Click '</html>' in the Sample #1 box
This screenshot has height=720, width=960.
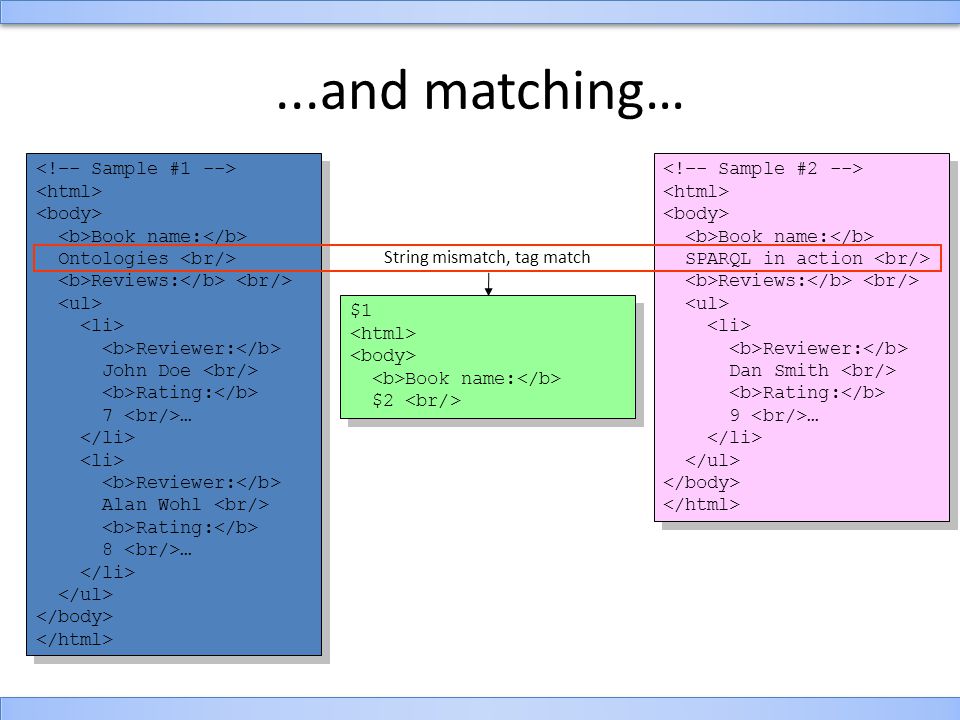75,639
